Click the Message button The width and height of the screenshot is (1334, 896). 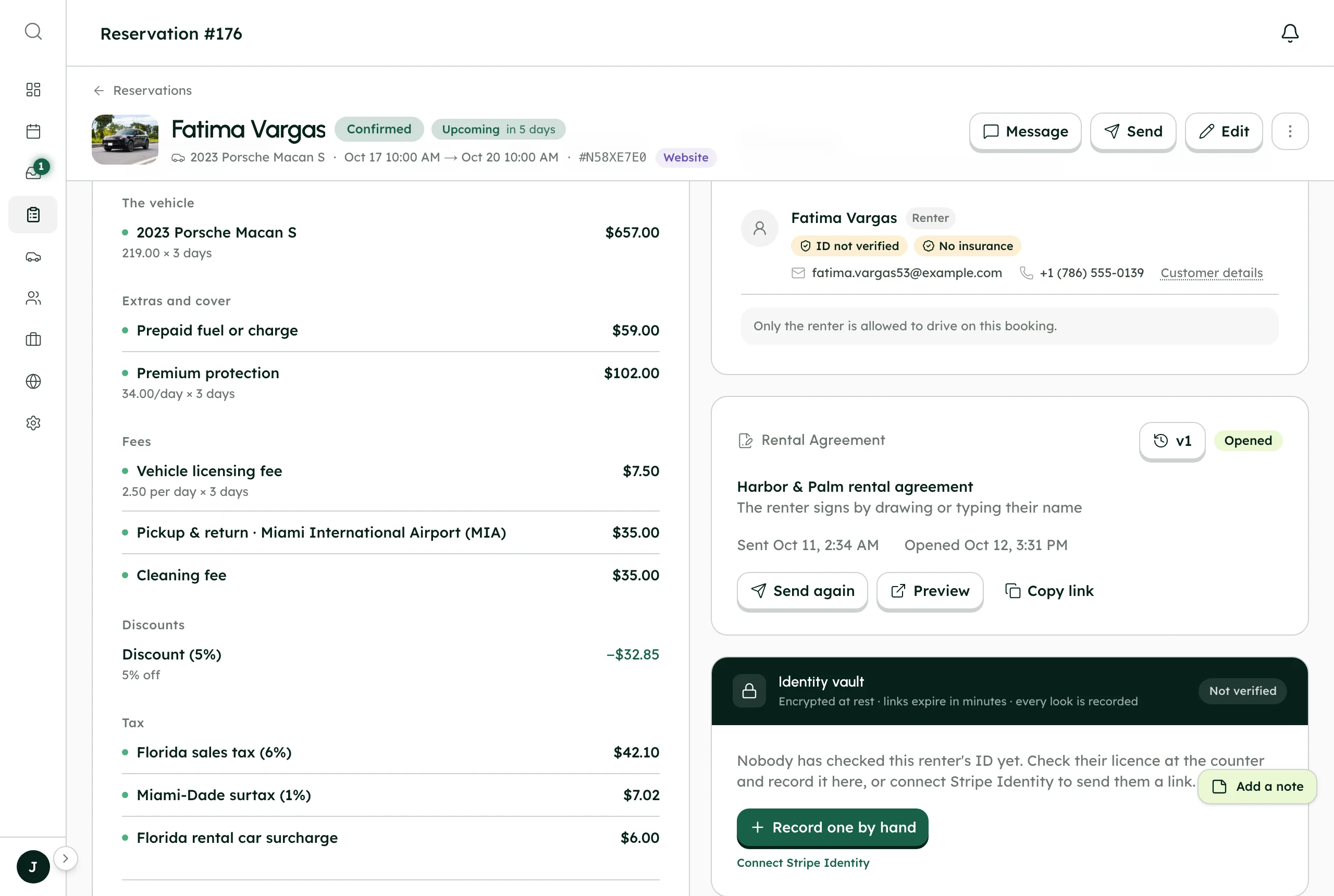[x=1025, y=131]
